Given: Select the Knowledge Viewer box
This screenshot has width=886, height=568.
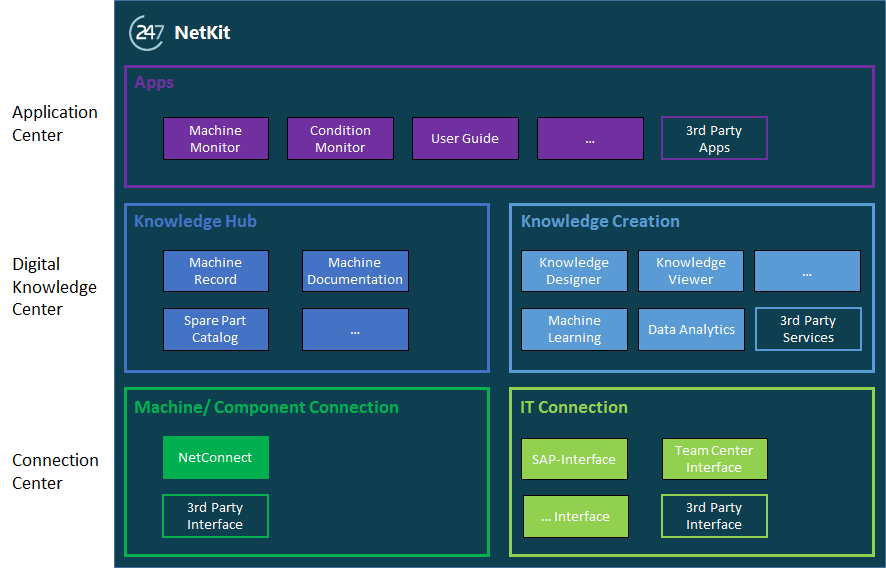Looking at the screenshot, I should pos(690,271).
